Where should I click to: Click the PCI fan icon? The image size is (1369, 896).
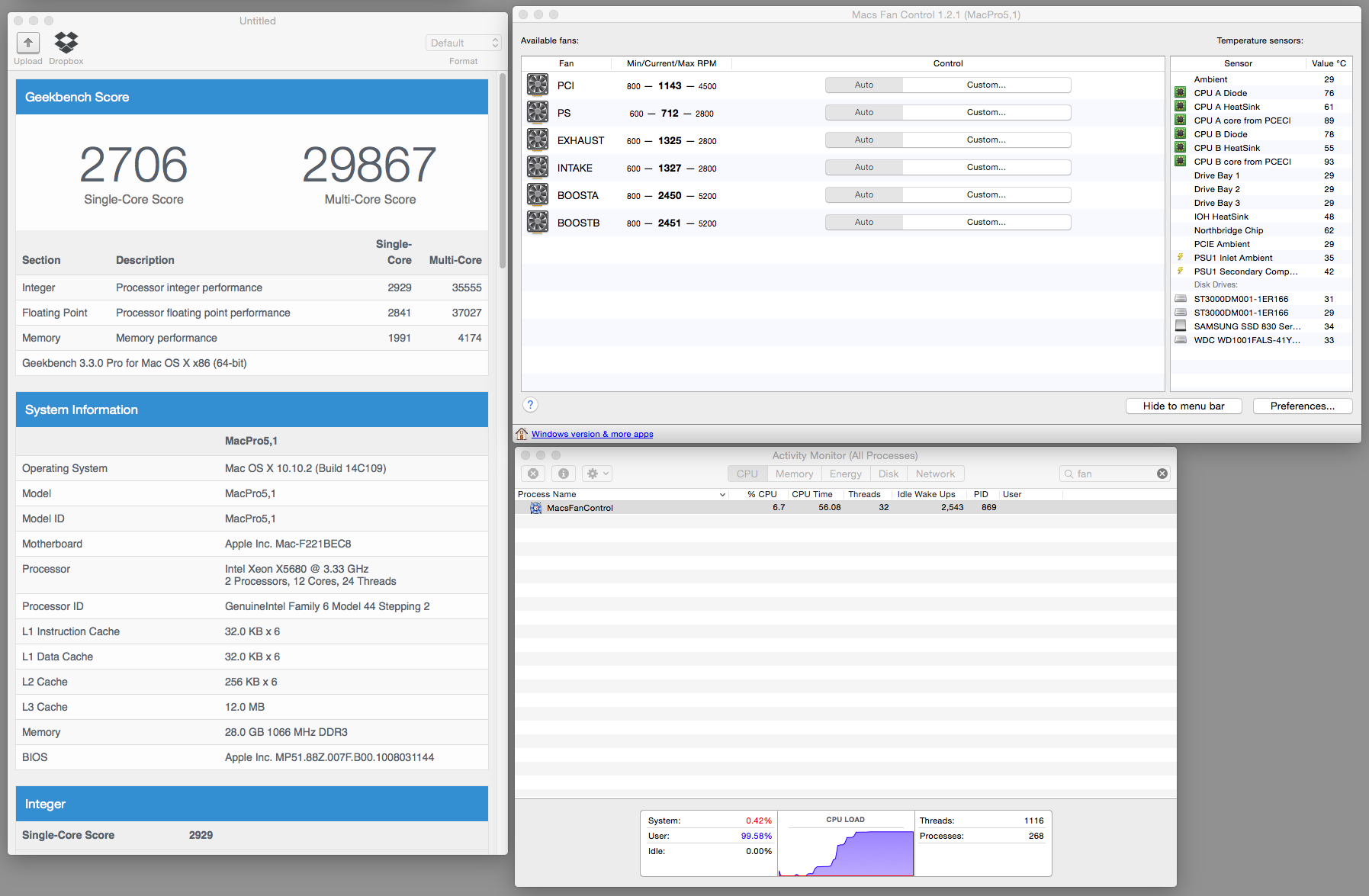(x=538, y=85)
